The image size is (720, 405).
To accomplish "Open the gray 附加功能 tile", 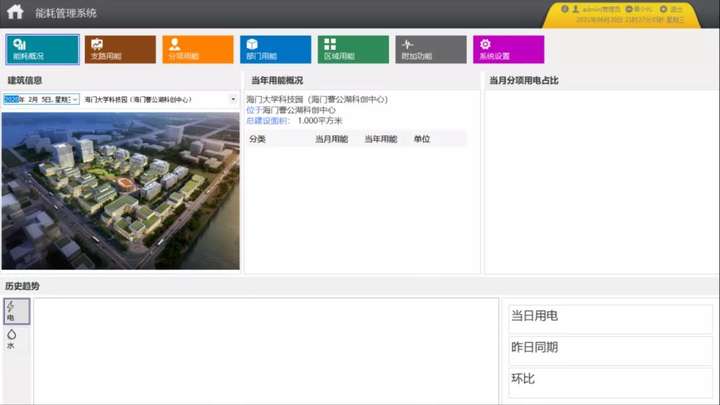I will coord(431,49).
